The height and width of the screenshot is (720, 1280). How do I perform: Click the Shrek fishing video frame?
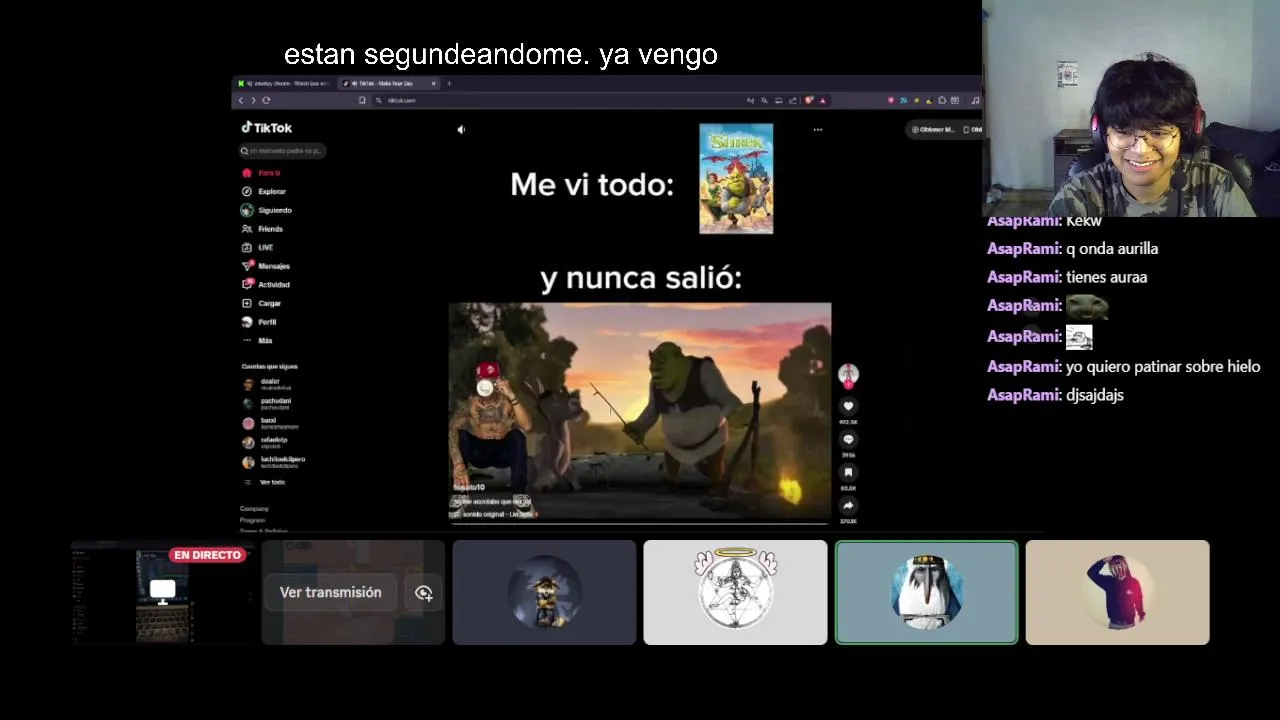coord(639,412)
